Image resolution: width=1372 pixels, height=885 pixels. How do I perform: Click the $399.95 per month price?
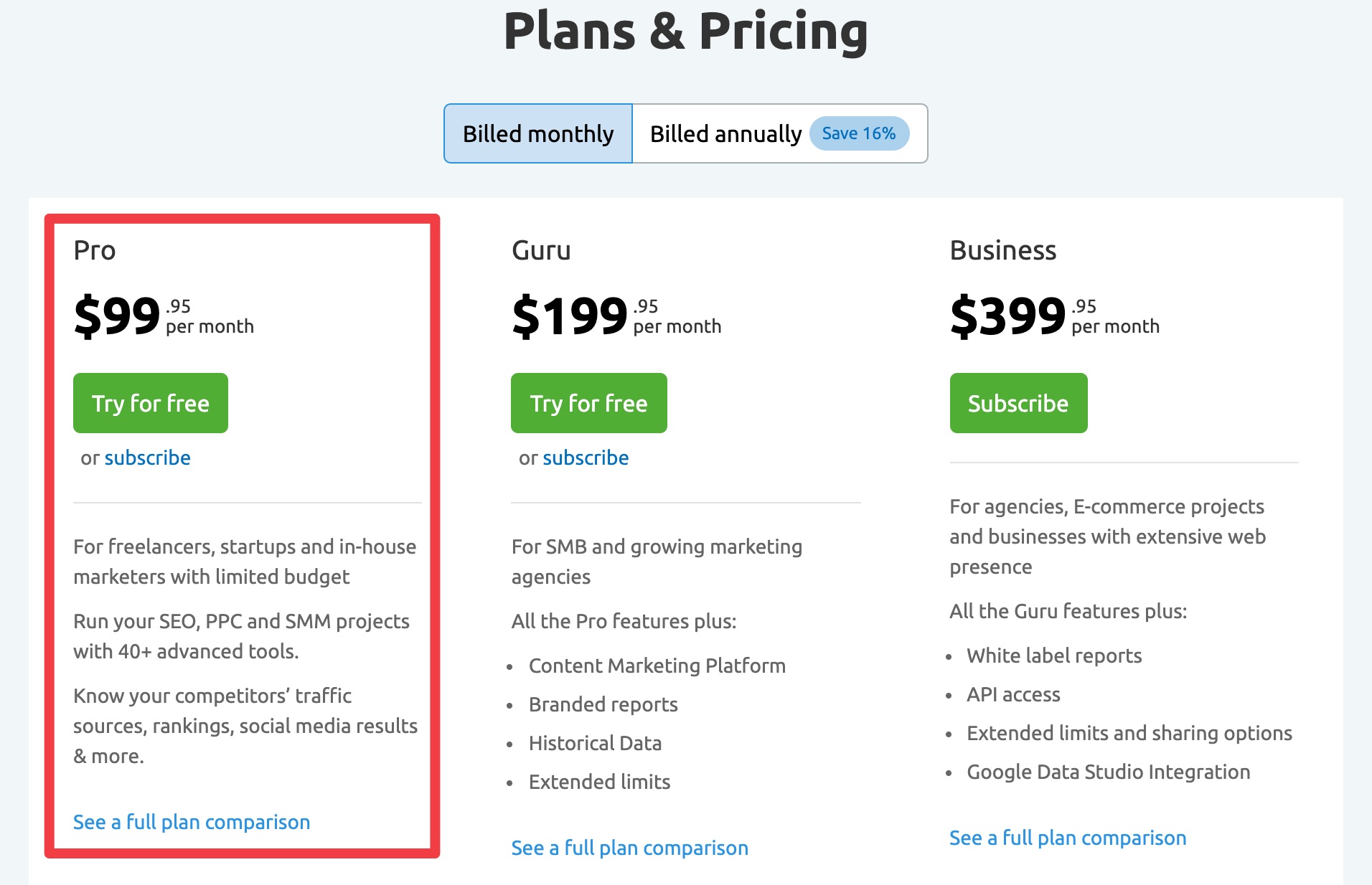1055,316
